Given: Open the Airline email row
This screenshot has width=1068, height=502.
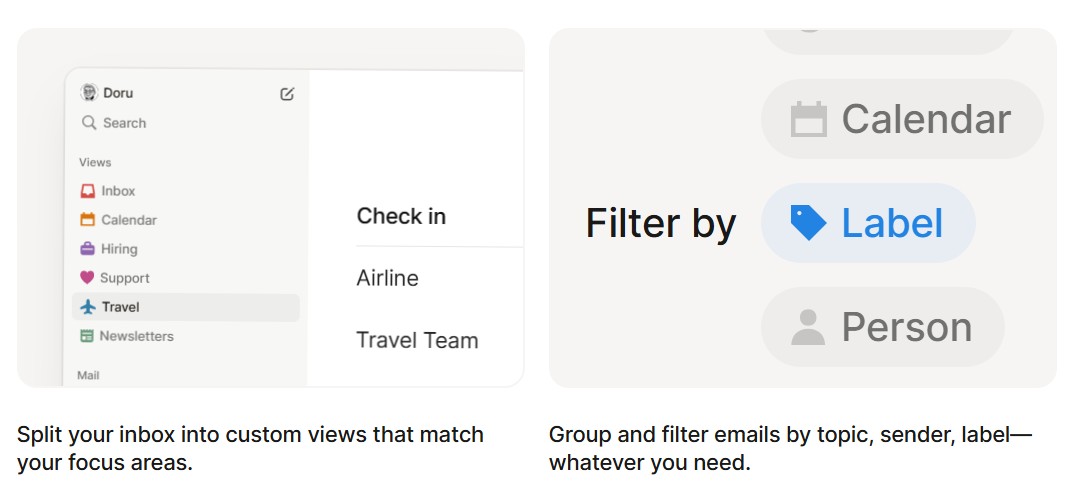Looking at the screenshot, I should click(x=388, y=278).
